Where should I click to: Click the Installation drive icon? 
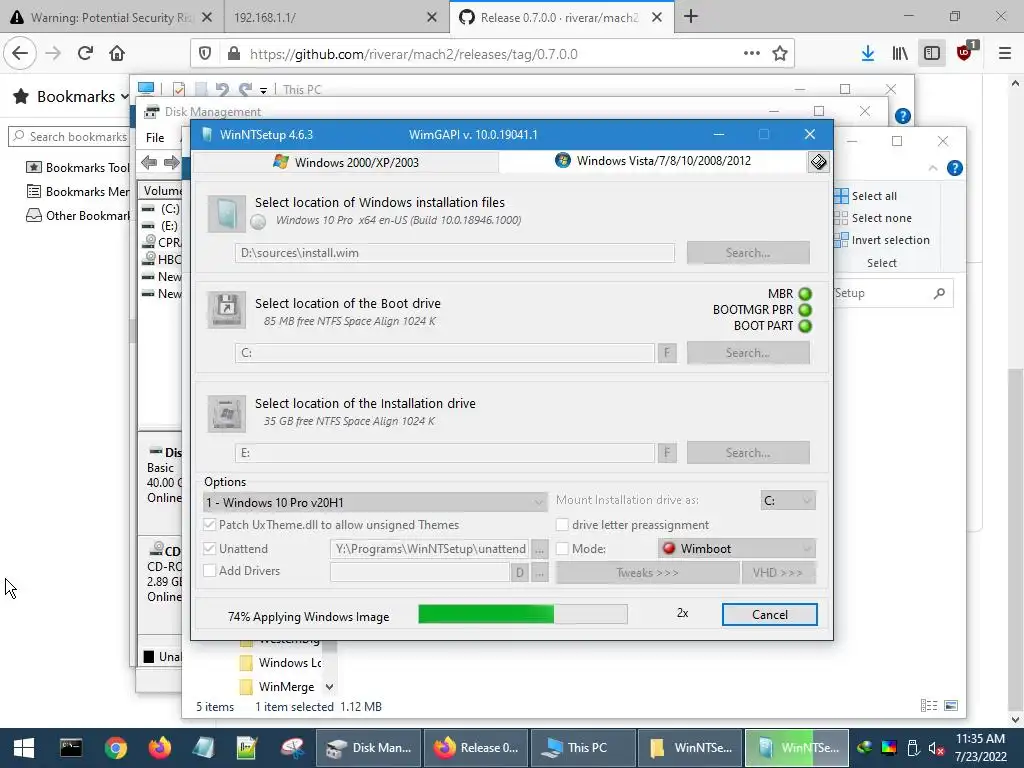pyautogui.click(x=227, y=413)
